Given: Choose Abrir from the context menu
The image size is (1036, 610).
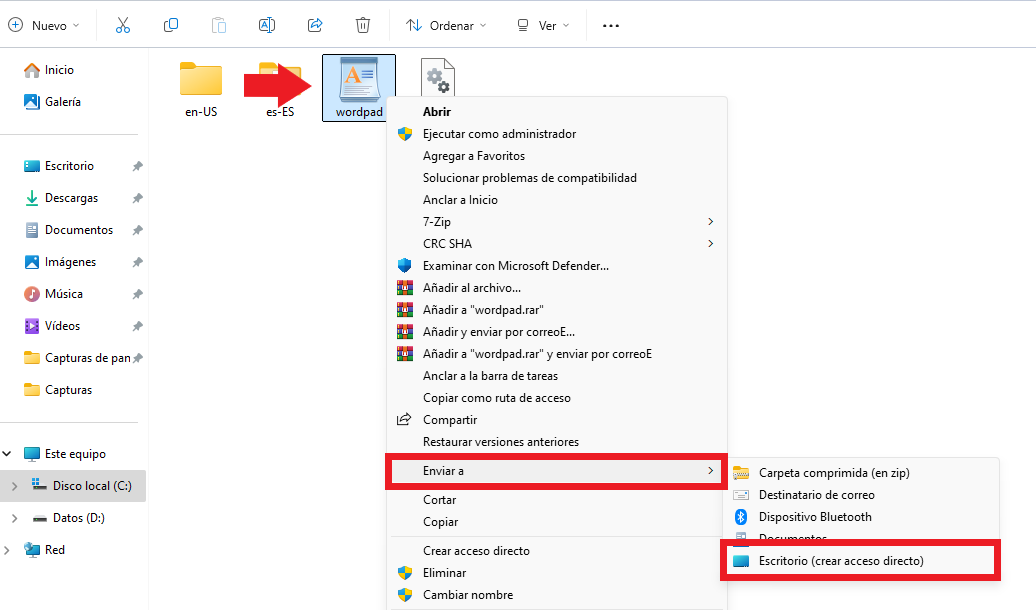Looking at the screenshot, I should pyautogui.click(x=556, y=112).
